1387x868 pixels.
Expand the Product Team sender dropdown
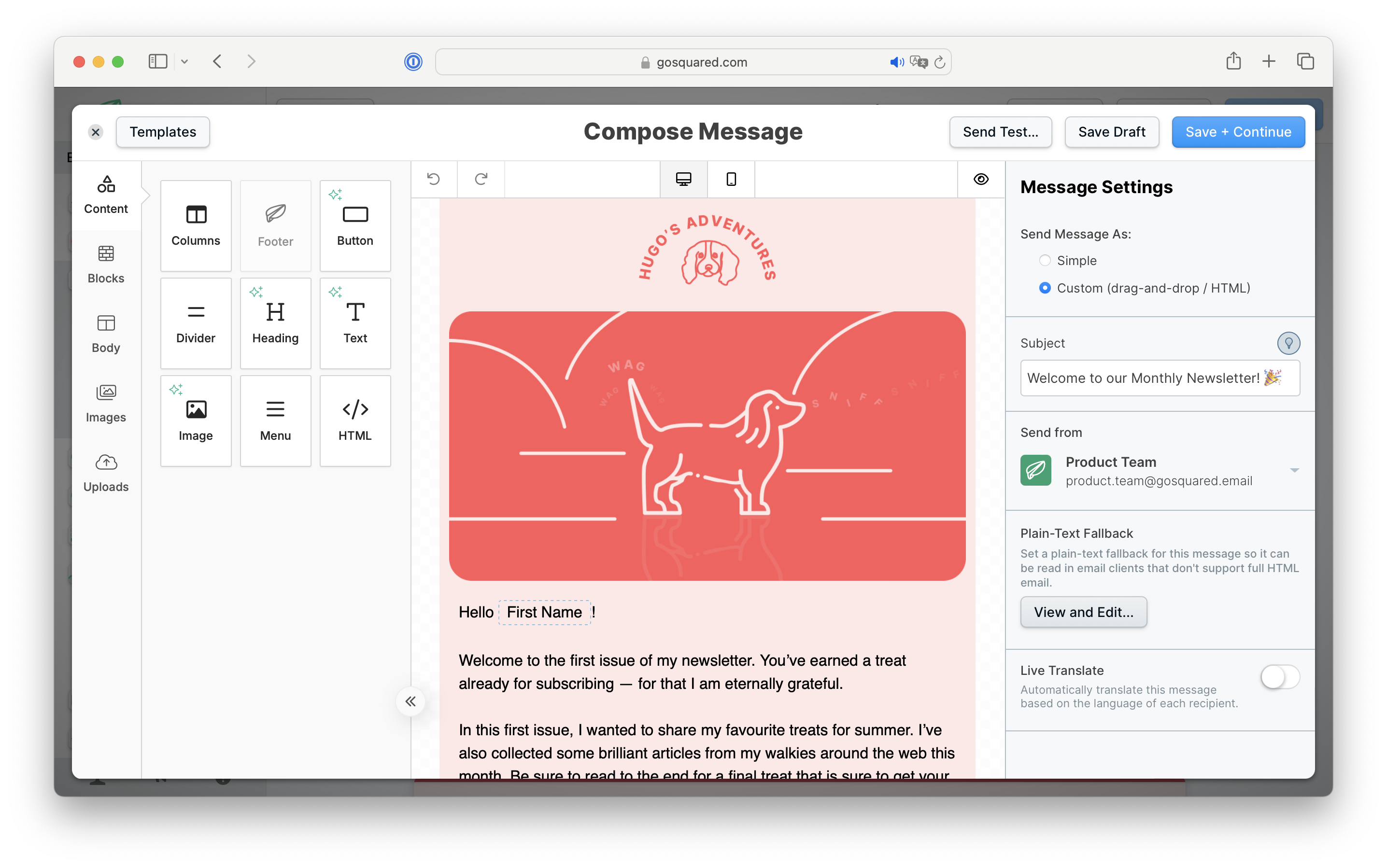click(1295, 470)
